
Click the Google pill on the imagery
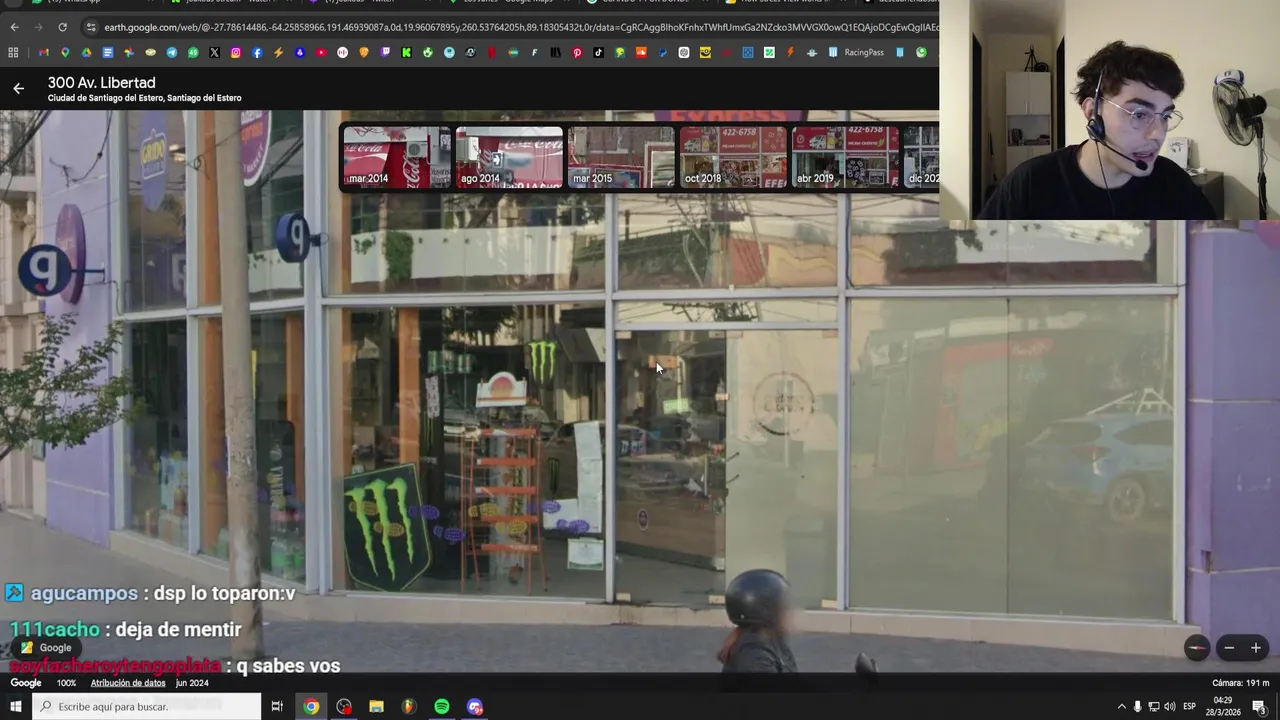coord(46,648)
